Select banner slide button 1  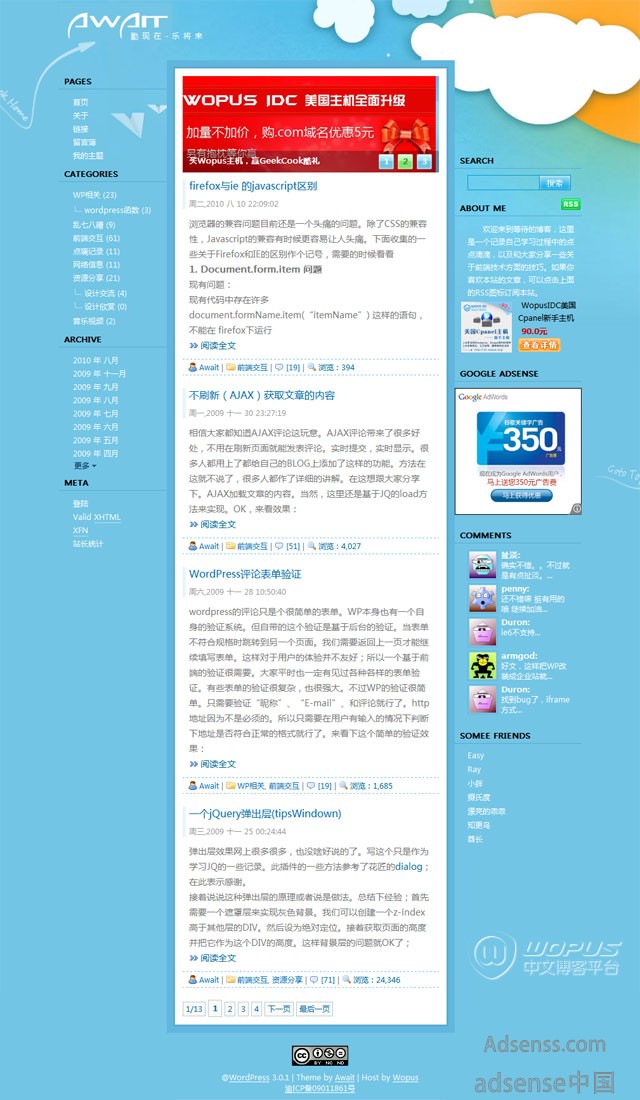pyautogui.click(x=386, y=162)
